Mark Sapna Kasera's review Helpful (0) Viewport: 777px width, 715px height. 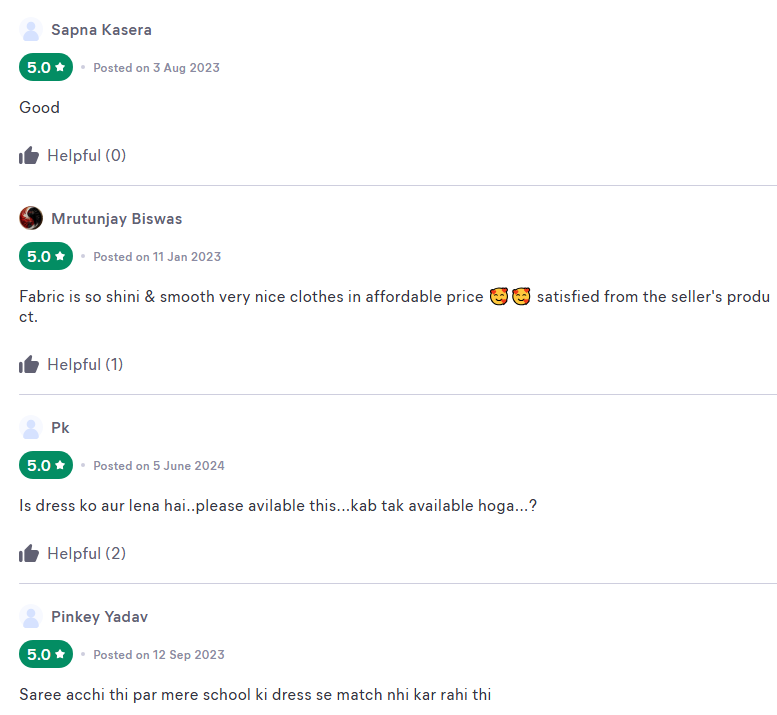point(86,155)
